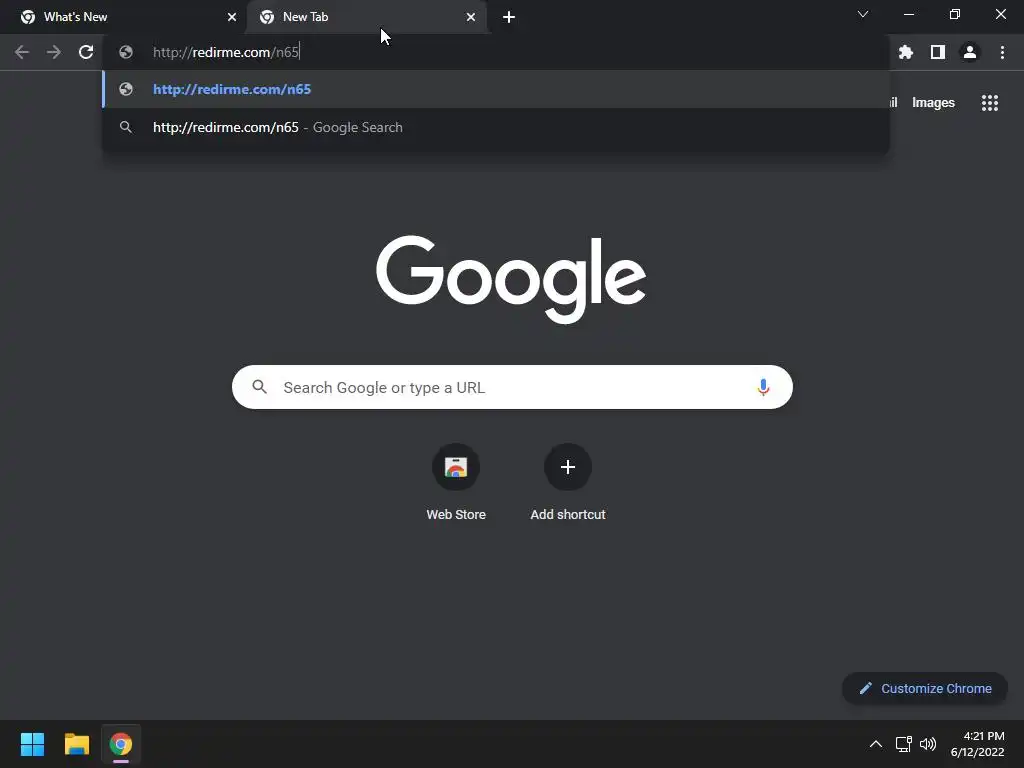Open the Extensions puzzle icon
The image size is (1024, 768).
pos(906,52)
